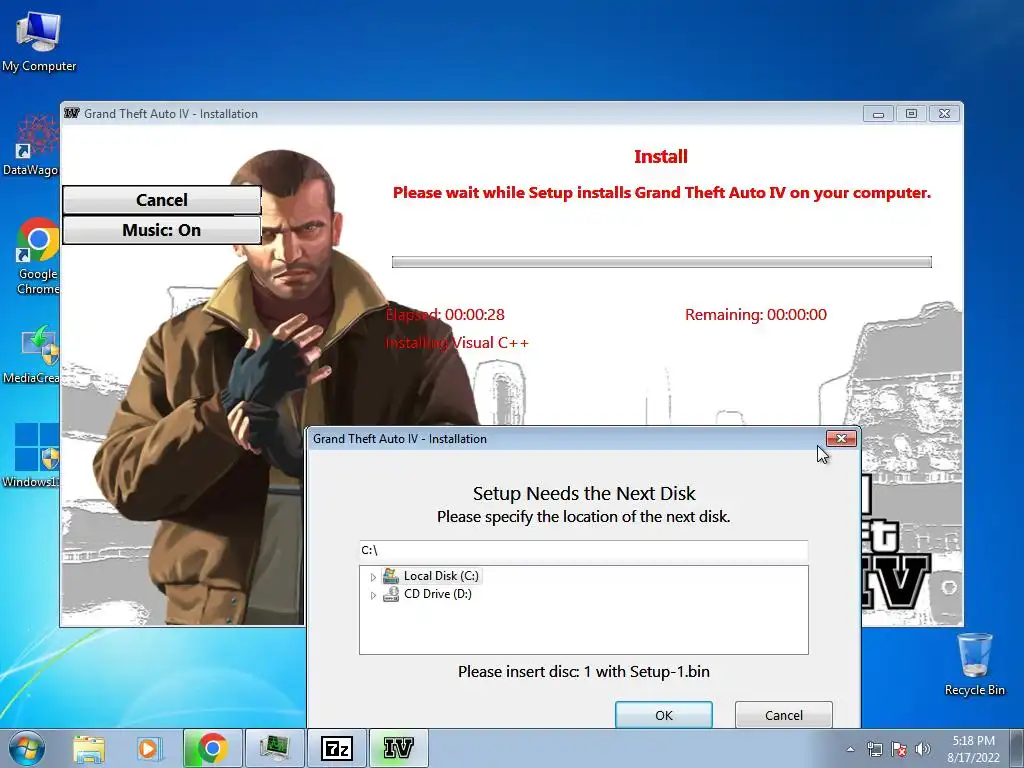Open the Windows 11 installer desktop icon
The height and width of the screenshot is (768, 1024).
[x=31, y=455]
